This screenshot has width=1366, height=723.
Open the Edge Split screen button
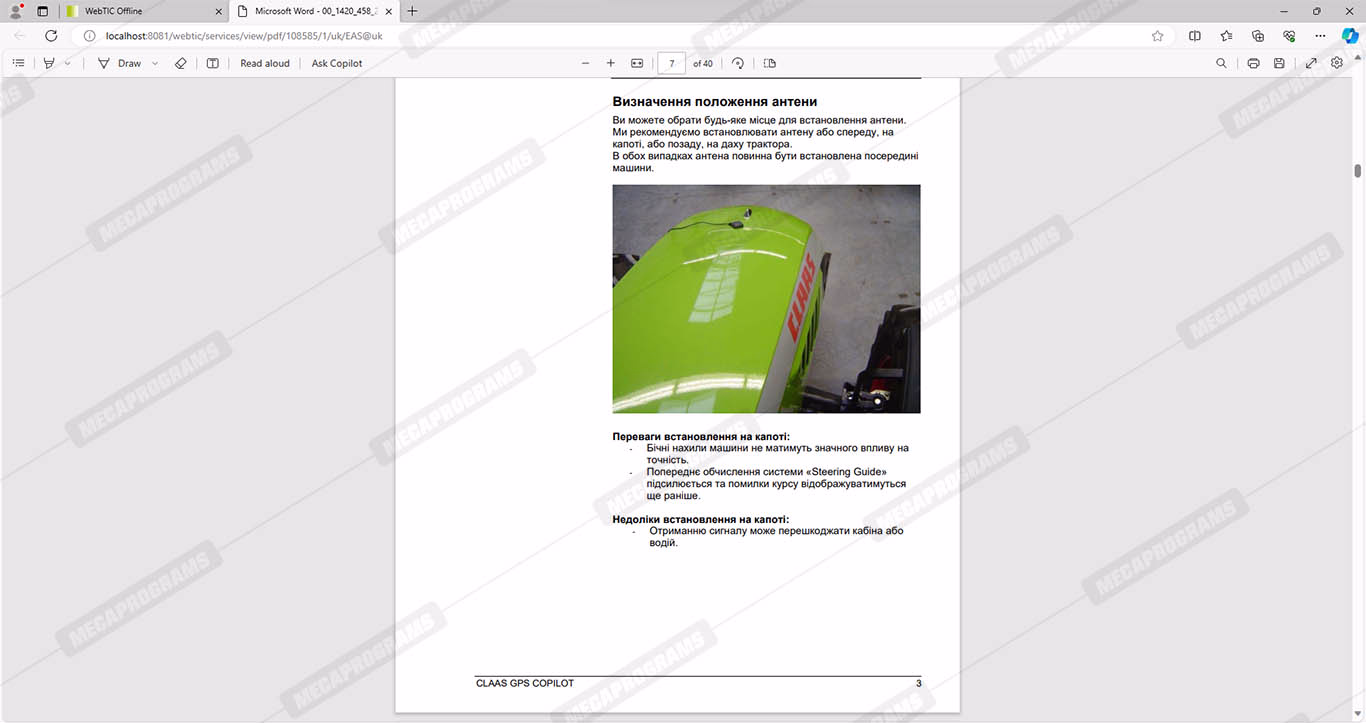click(x=1194, y=36)
